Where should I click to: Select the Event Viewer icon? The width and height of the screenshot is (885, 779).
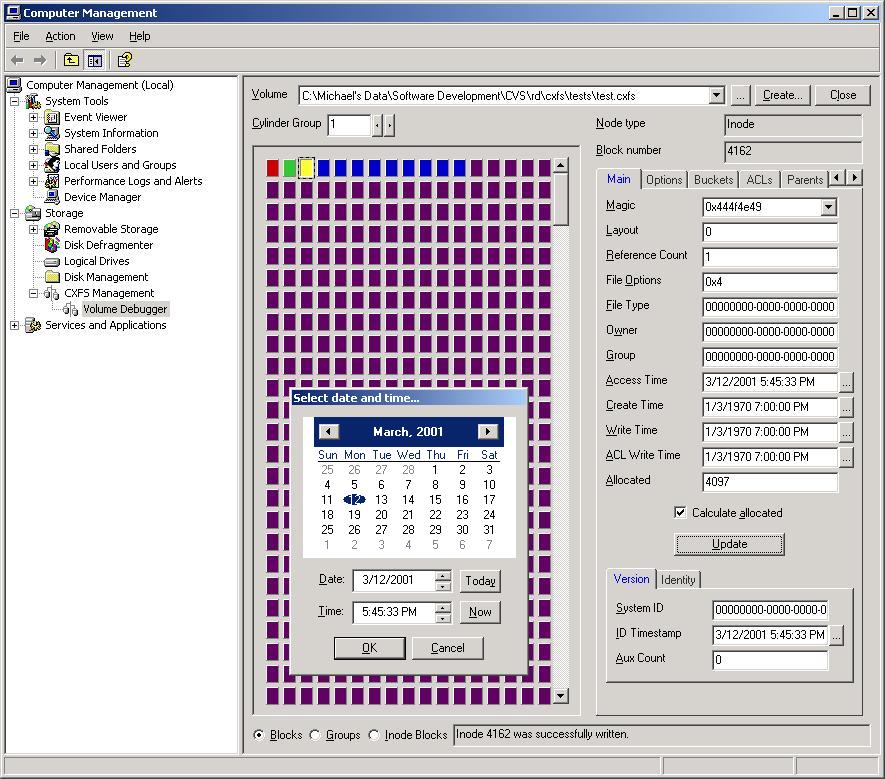pos(52,117)
